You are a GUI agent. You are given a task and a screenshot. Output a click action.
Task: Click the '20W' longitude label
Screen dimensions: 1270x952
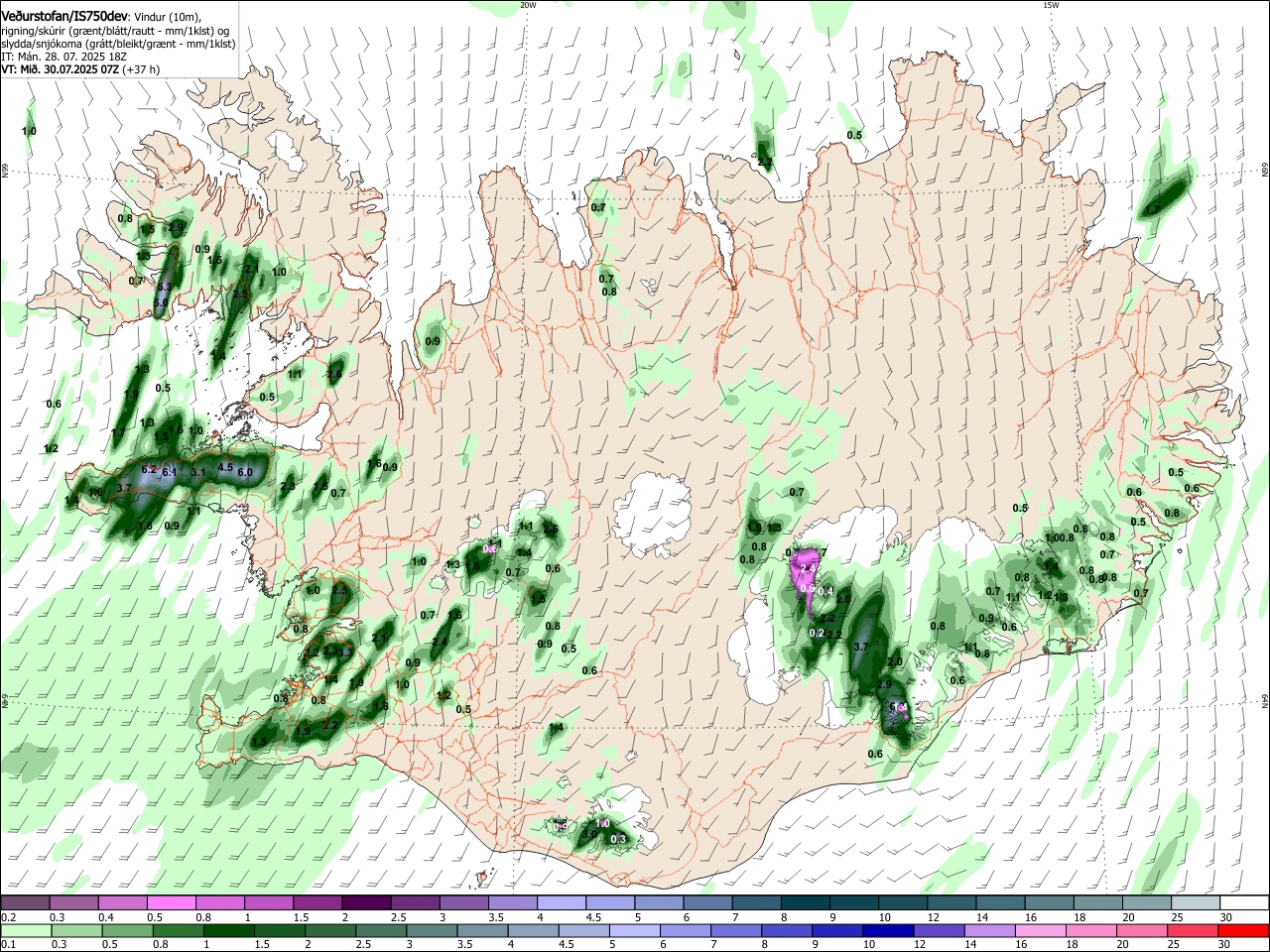pyautogui.click(x=528, y=5)
